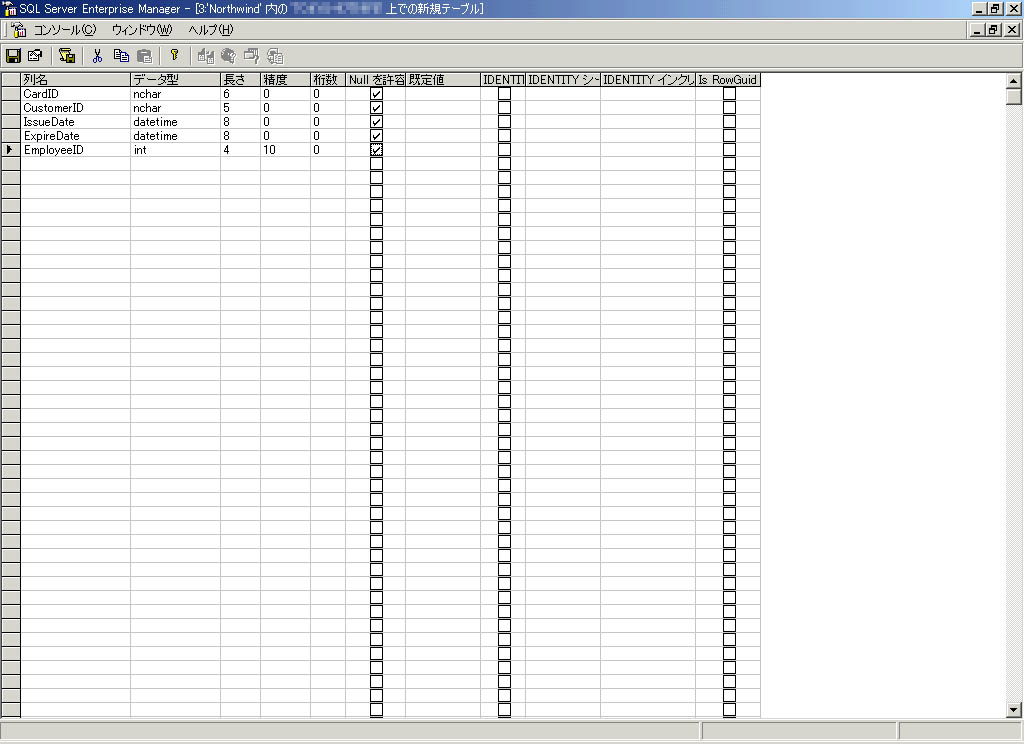This screenshot has height=744, width=1024.
Task: Click the vertical scrollbar up arrow
Action: pyautogui.click(x=1013, y=81)
